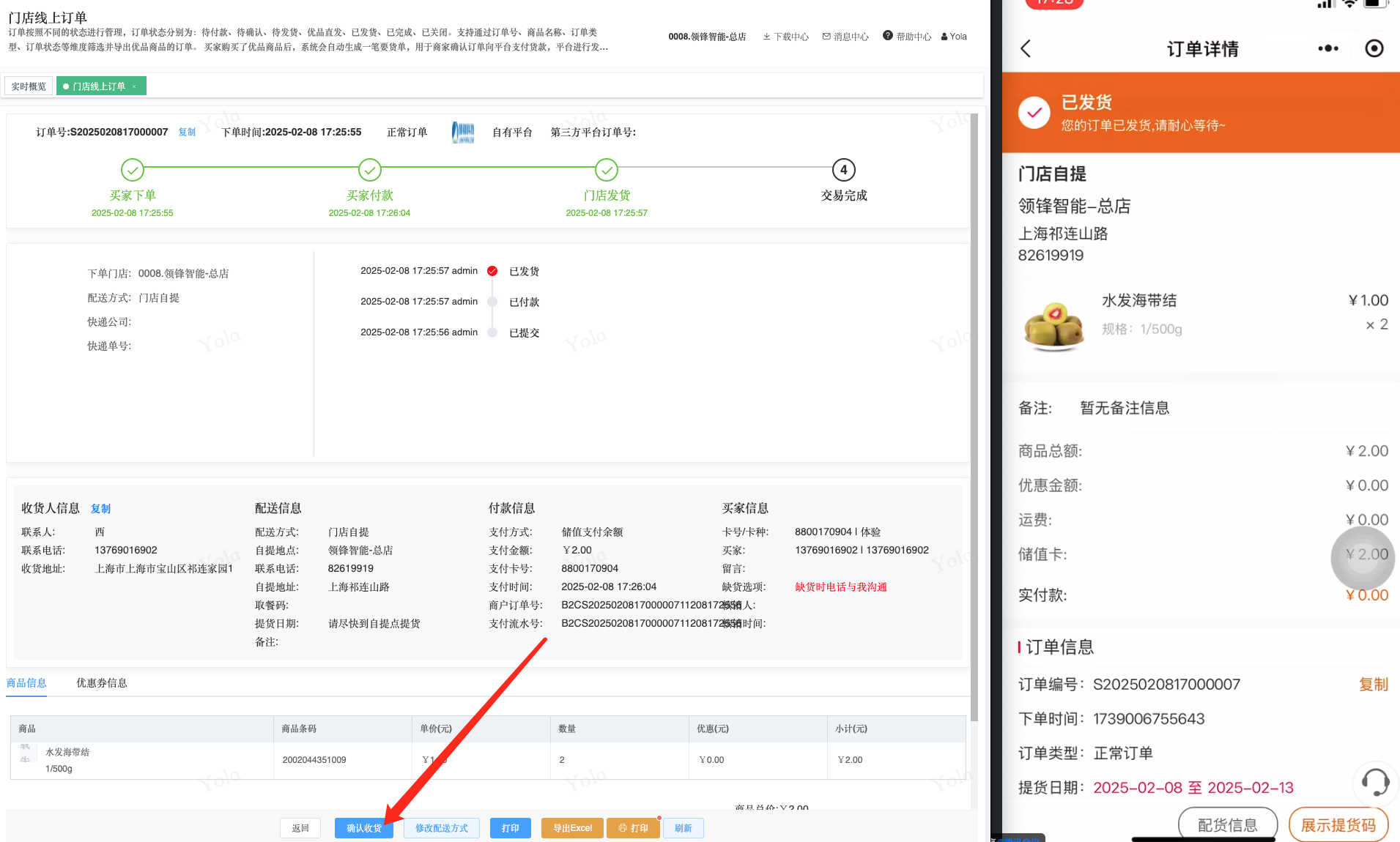Open the three-dot menu in mobile header
Image resolution: width=1400 pixels, height=842 pixels.
[1328, 49]
